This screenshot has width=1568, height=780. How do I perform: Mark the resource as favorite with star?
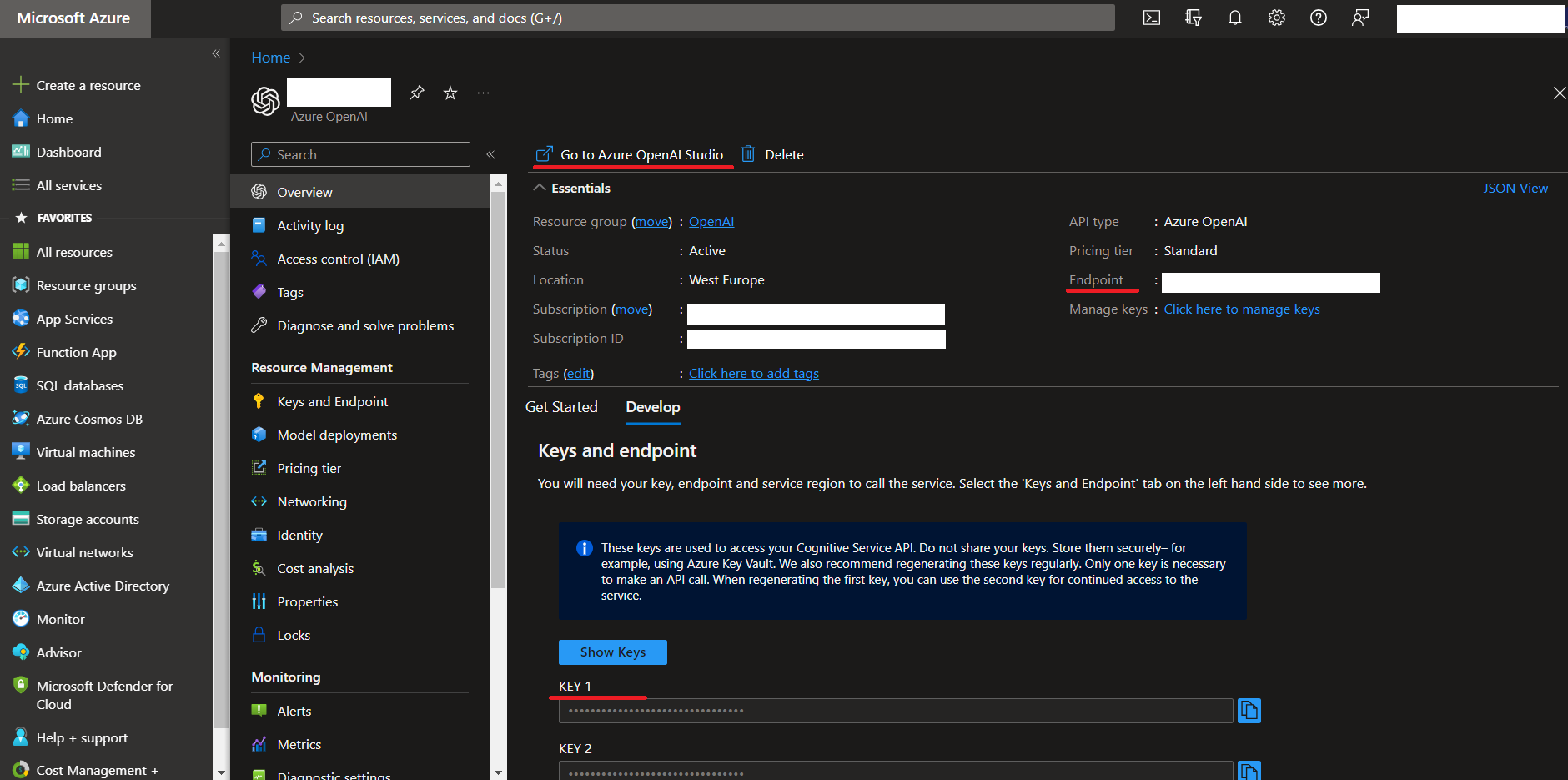coord(450,93)
